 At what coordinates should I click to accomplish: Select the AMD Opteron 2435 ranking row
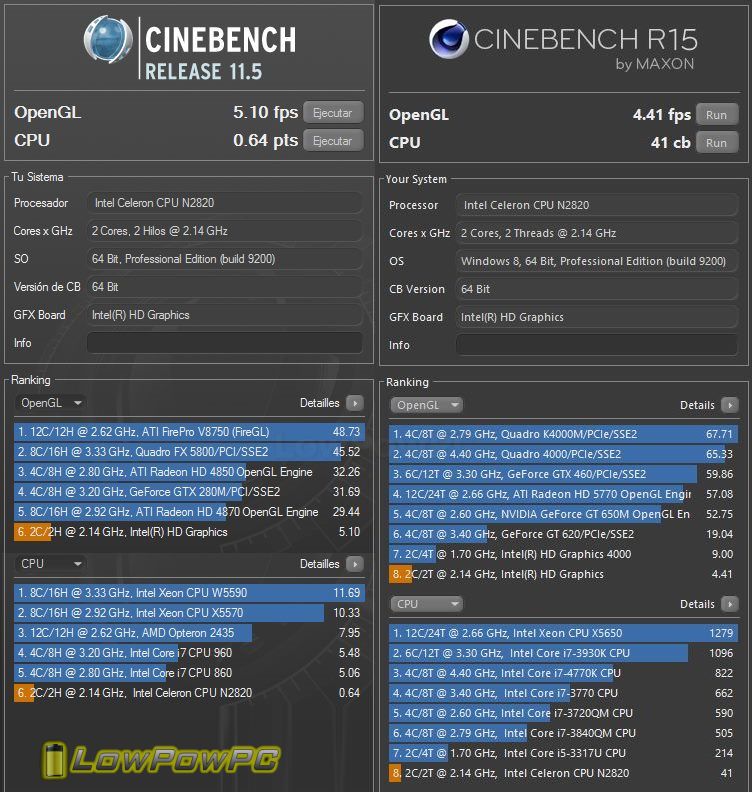click(189, 633)
